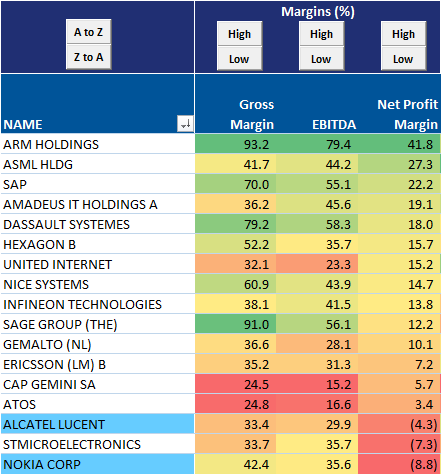Select SAGE GROUP gross margin 91.0
The height and width of the screenshot is (474, 441).
tap(235, 324)
